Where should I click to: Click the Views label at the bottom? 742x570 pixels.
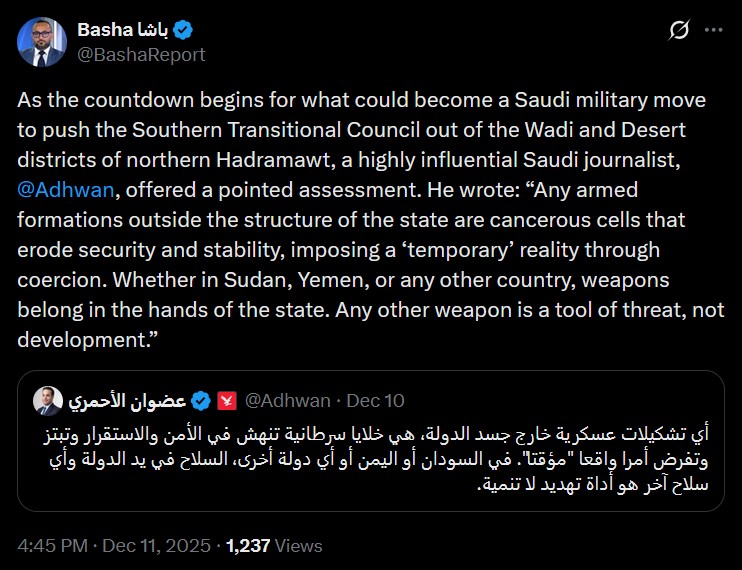click(300, 546)
